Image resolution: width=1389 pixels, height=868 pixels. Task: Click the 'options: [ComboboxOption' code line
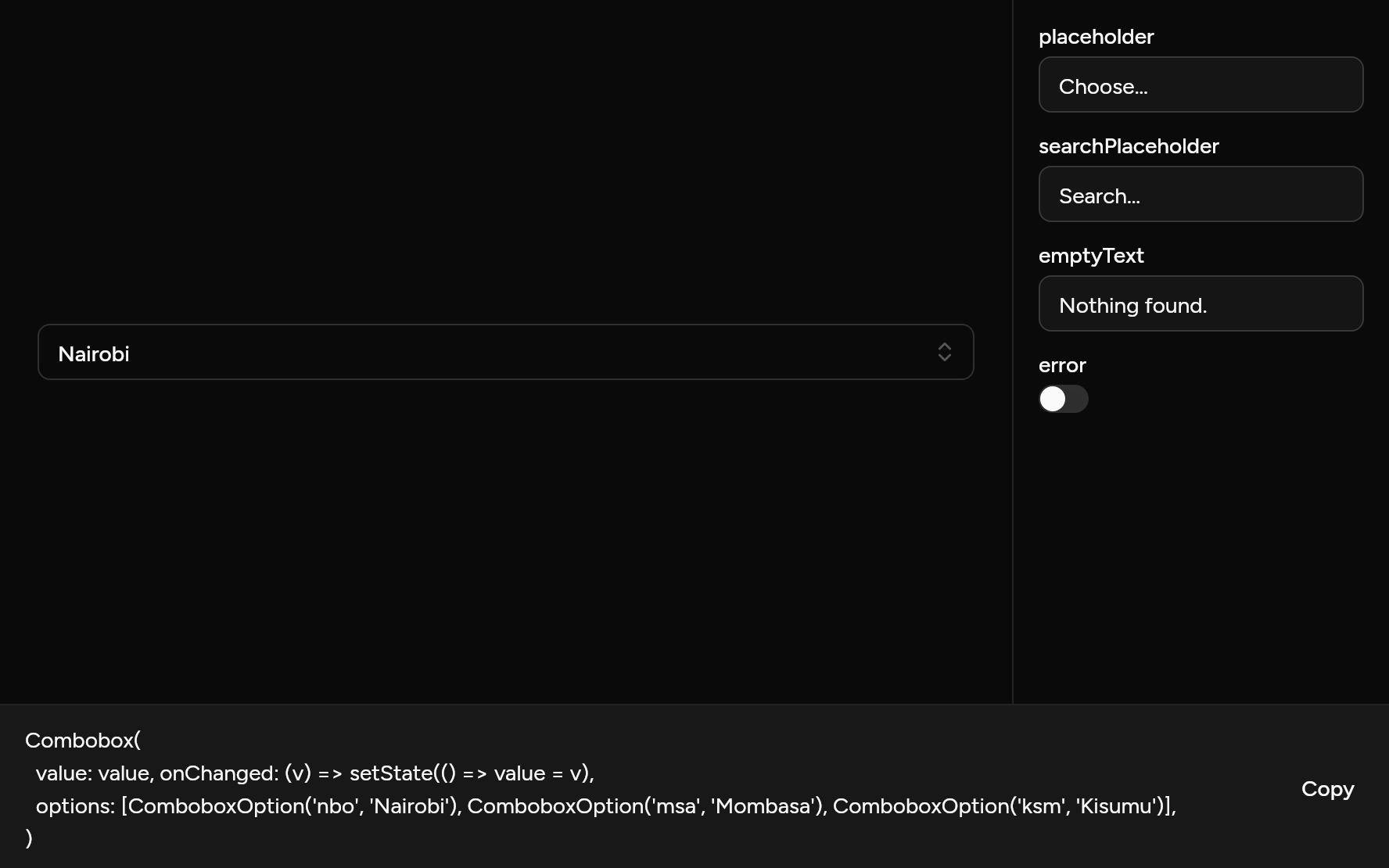[605, 806]
